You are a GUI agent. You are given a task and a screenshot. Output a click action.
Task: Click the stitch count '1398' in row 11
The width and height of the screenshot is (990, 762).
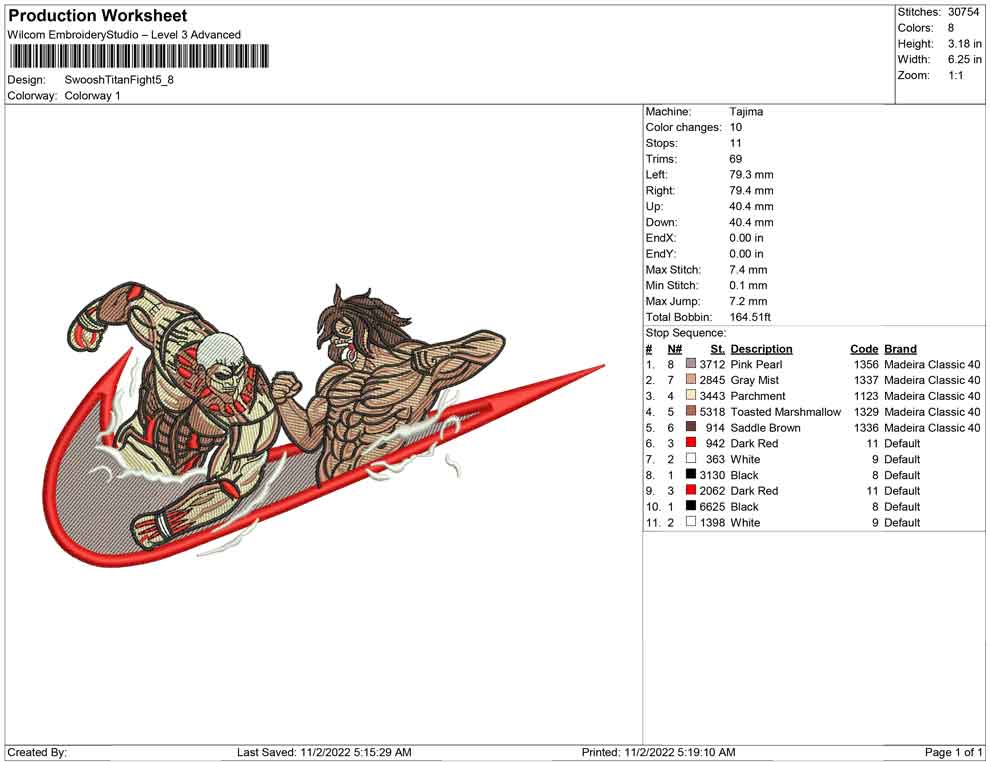712,522
